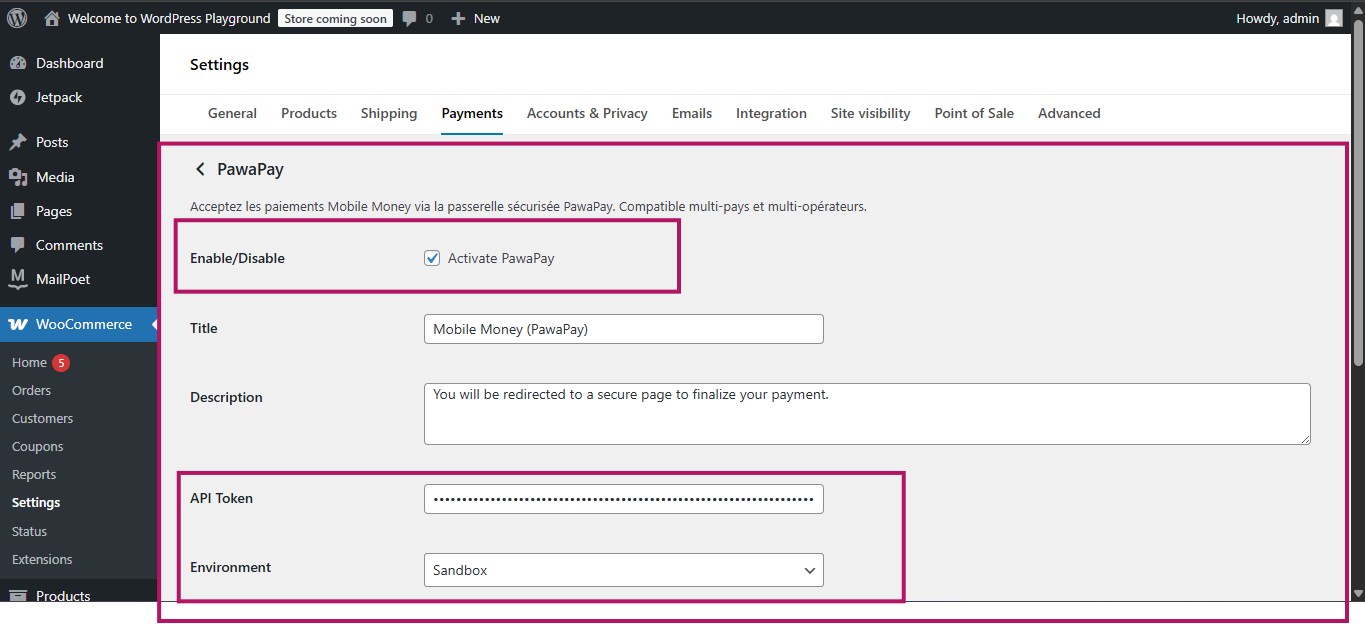Click the Pages sidebar icon
This screenshot has height=624, width=1365.
point(18,211)
